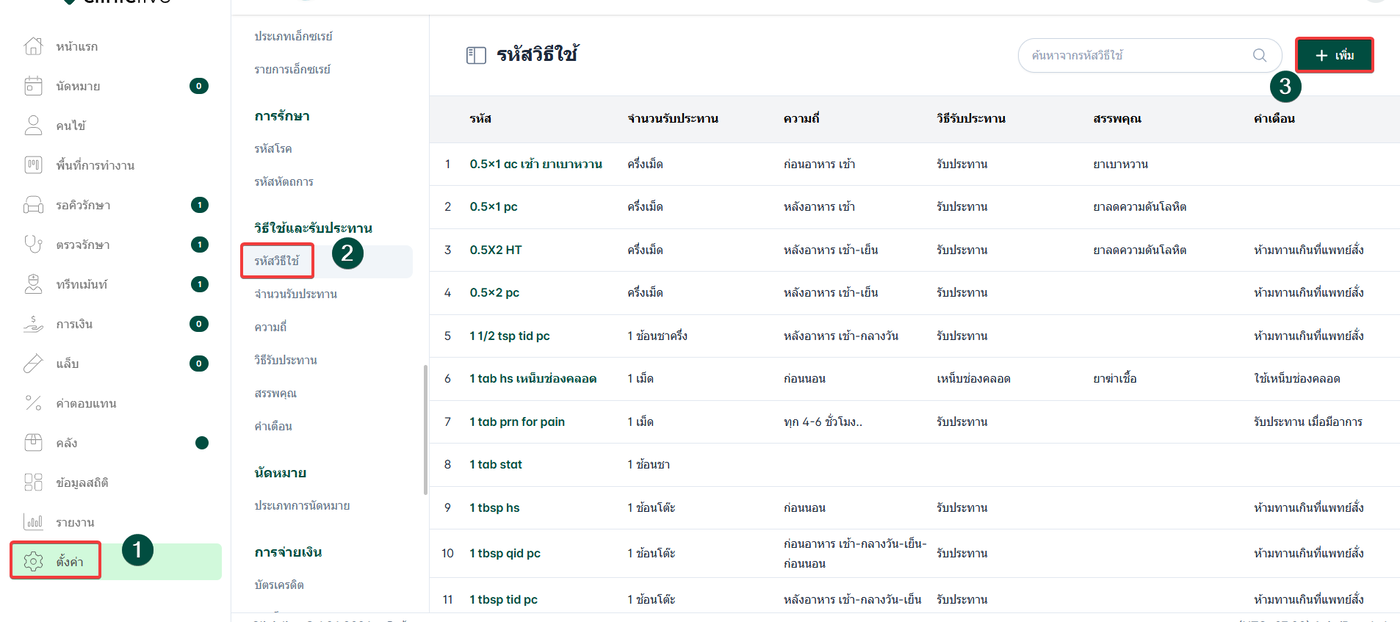Select the patient icon beside คนไข้
Screen dimensions: 1400x622
coord(33,125)
